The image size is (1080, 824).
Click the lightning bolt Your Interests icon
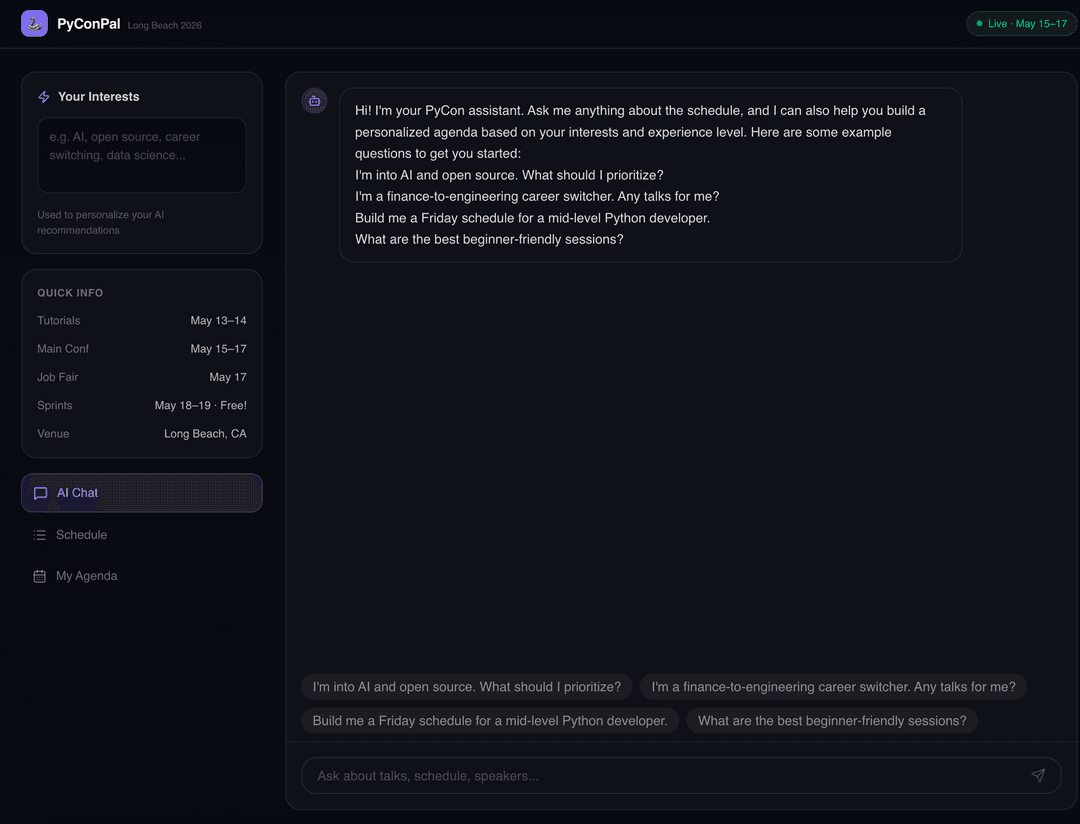[44, 97]
